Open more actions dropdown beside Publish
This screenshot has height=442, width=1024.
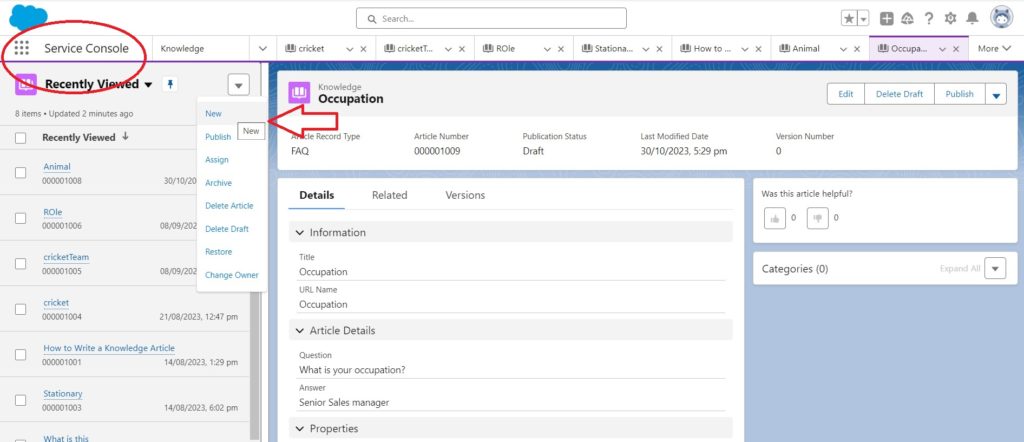995,94
